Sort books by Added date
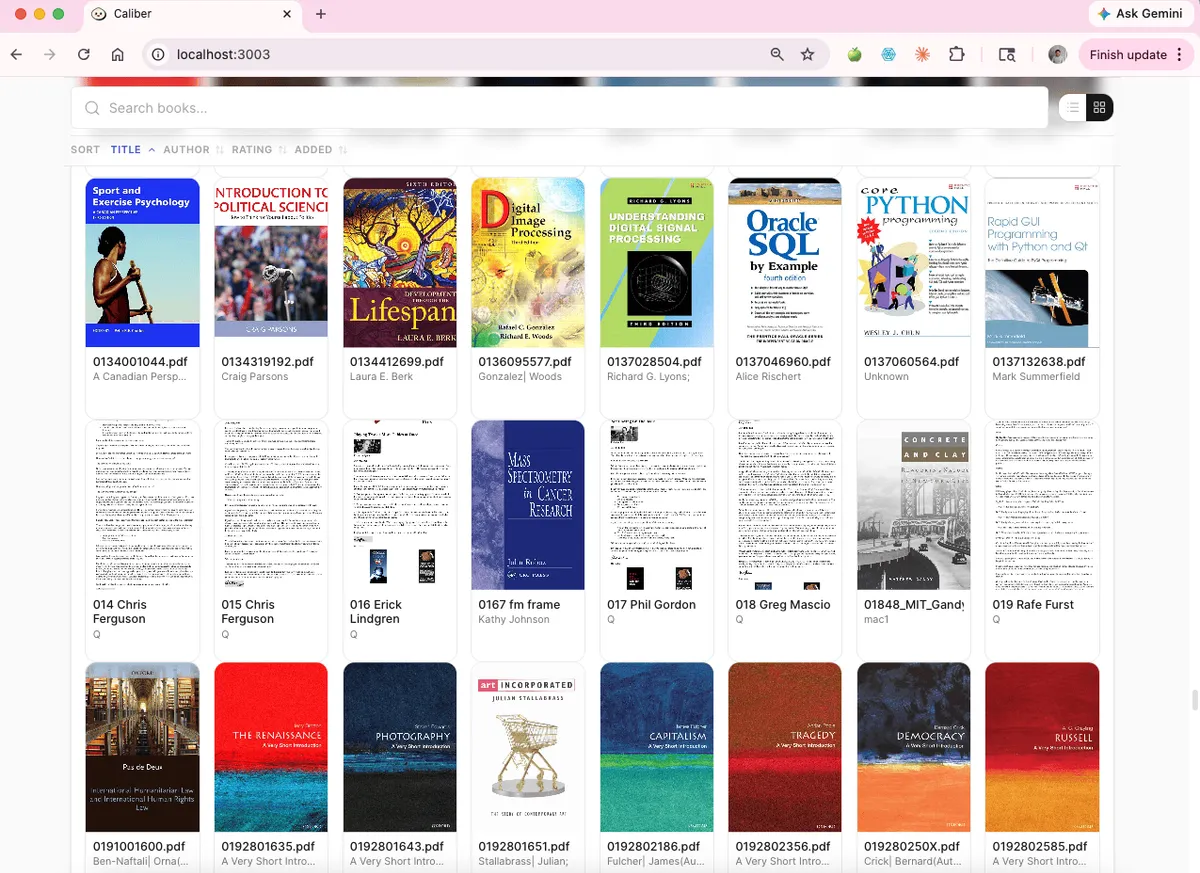The image size is (1200, 873). (x=321, y=150)
